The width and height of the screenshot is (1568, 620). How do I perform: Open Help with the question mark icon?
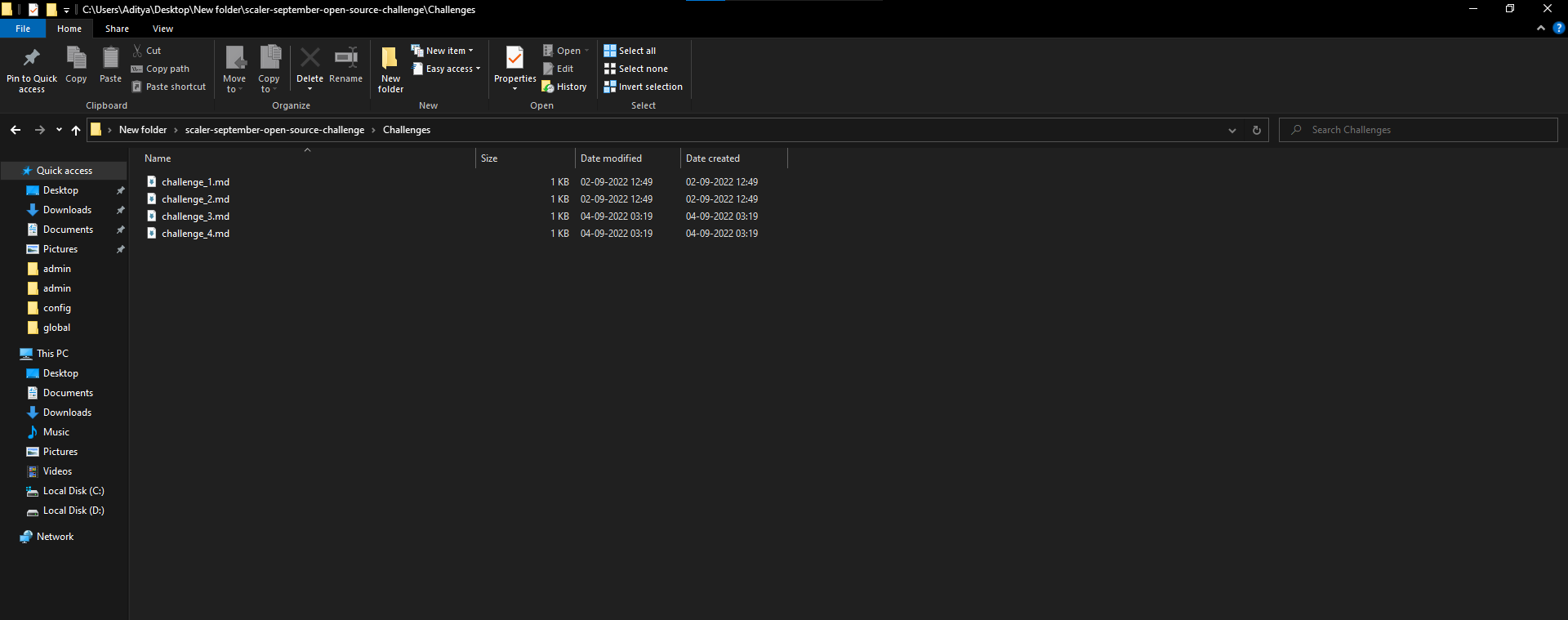click(1558, 28)
